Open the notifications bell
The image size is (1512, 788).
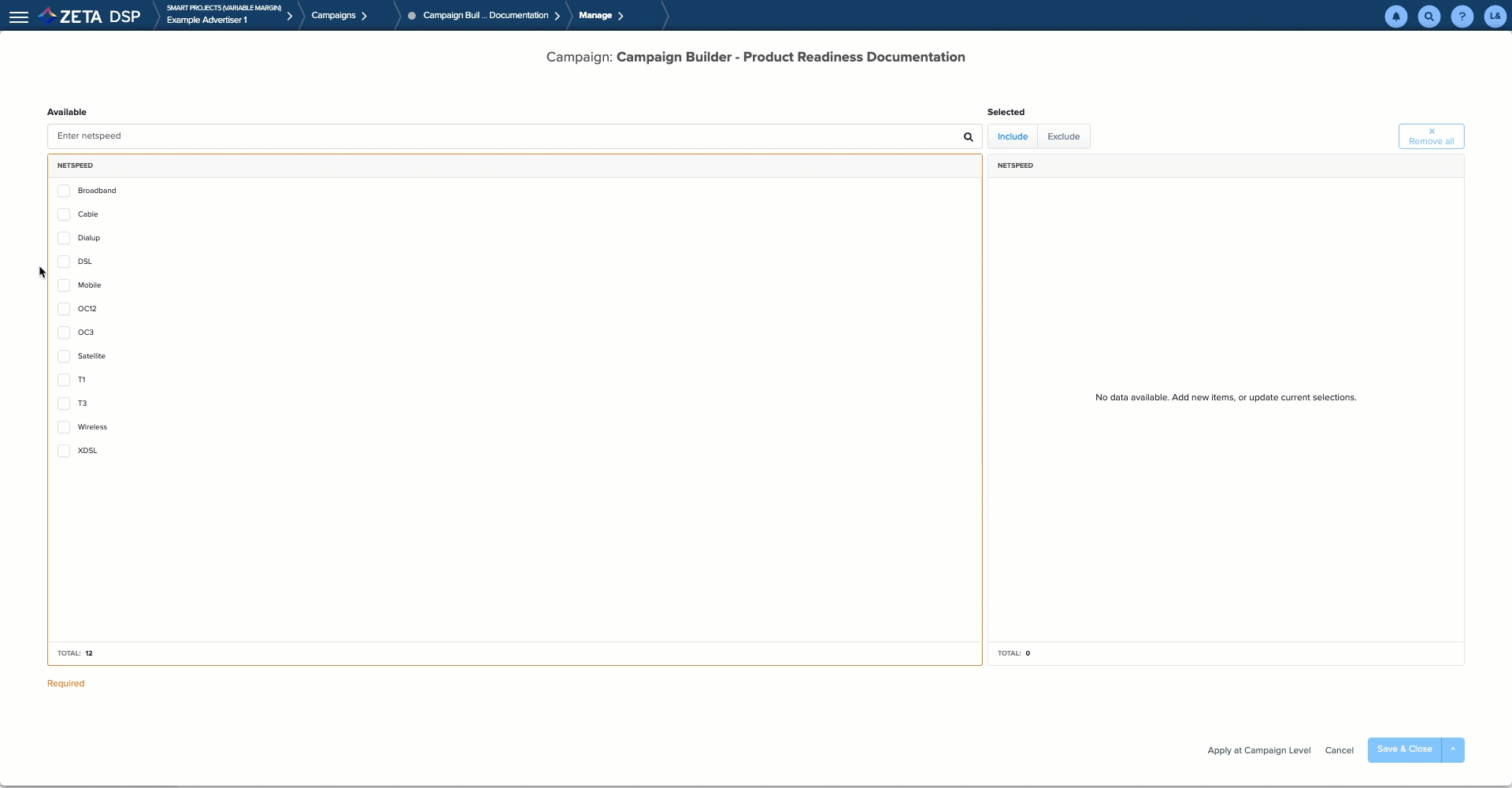(1395, 17)
